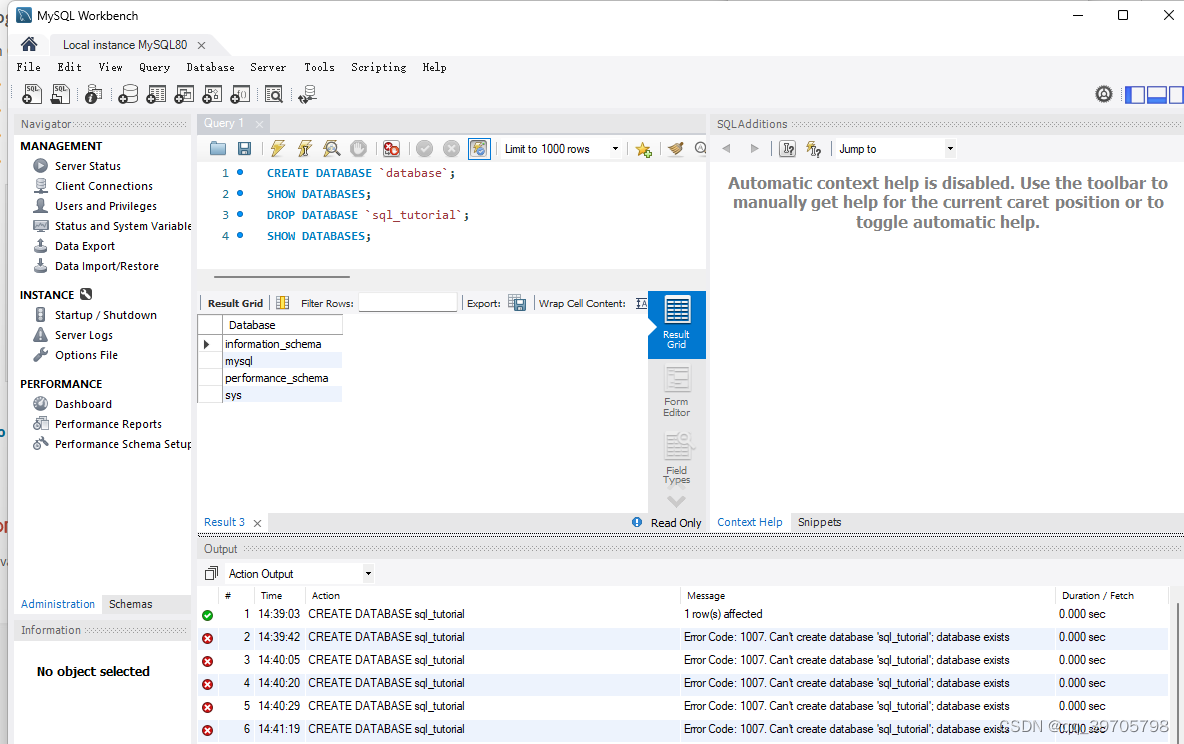The width and height of the screenshot is (1184, 744).
Task: Create a new SQL tab from toolbar
Action: 32,94
